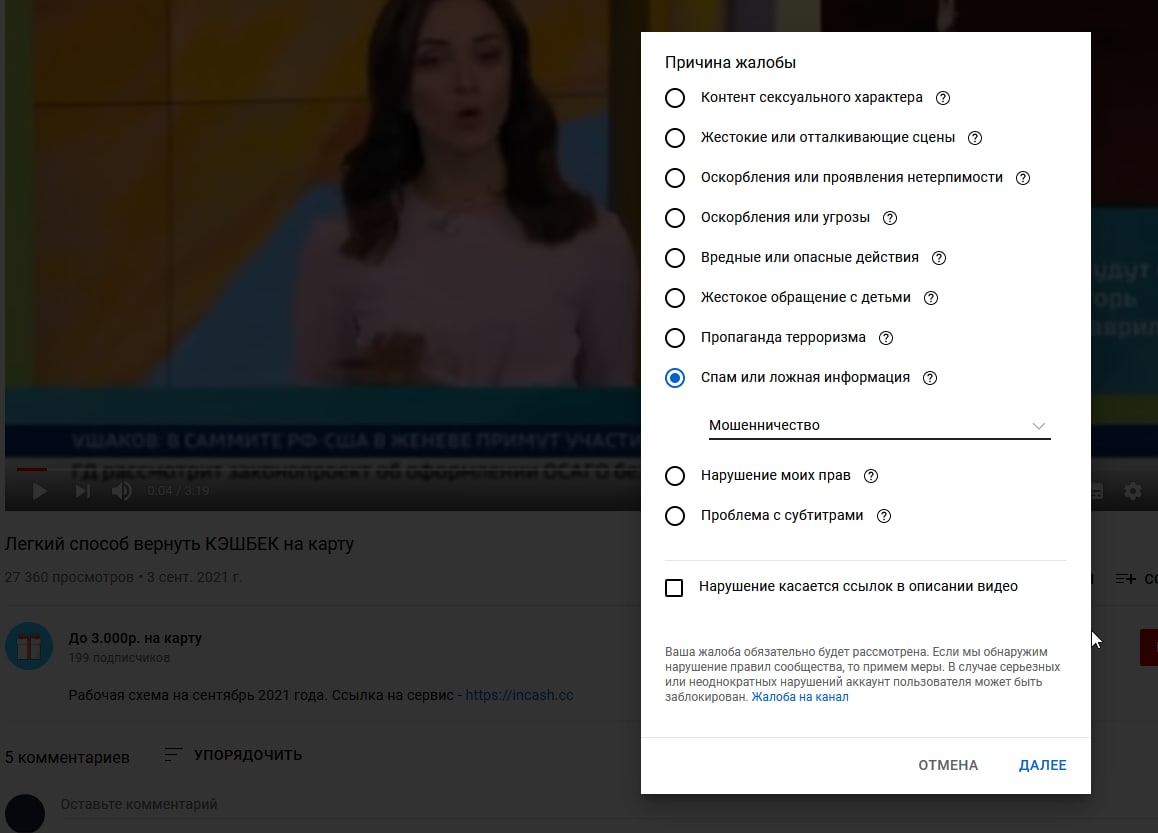Viewport: 1158px width, 833px height.
Task: Select 'Оскорбления или угрозы' radio button
Action: (x=675, y=217)
